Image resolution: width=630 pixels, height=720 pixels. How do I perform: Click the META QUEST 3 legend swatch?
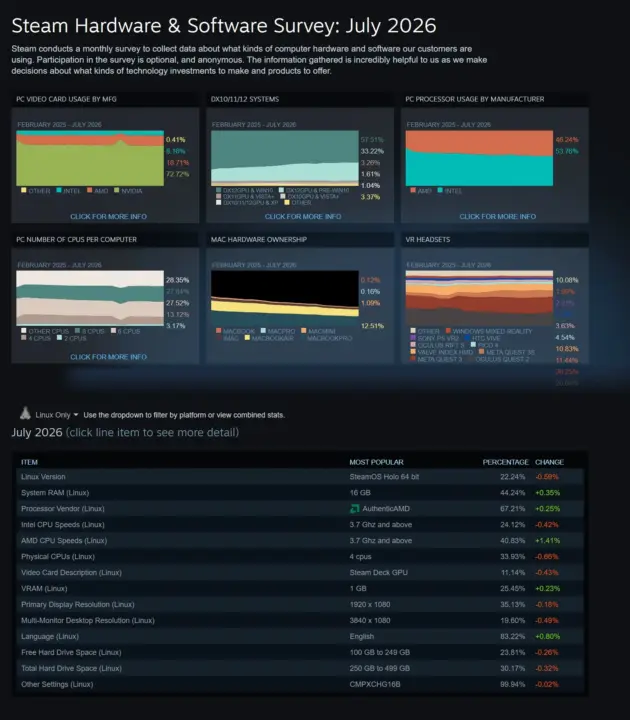point(413,359)
